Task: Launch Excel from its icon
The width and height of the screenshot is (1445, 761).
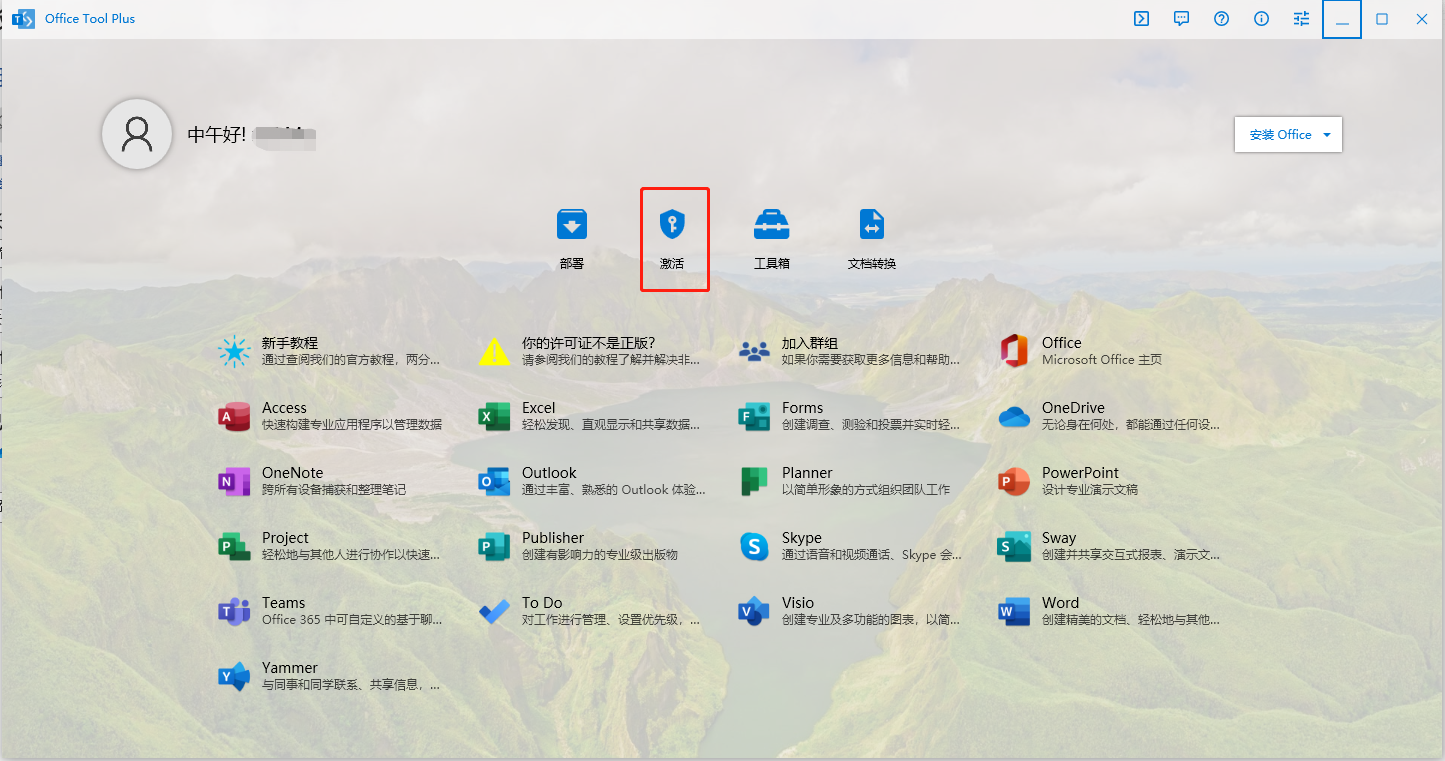Action: (x=494, y=416)
